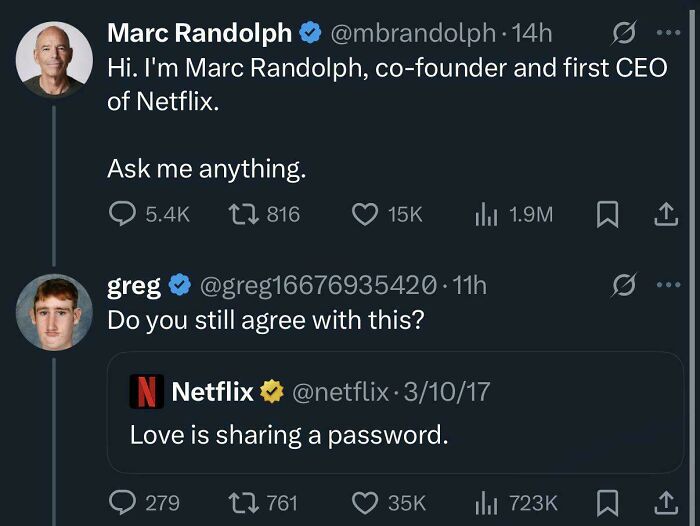
Task: Open the @mbrandolph handle link
Action: [x=413, y=34]
